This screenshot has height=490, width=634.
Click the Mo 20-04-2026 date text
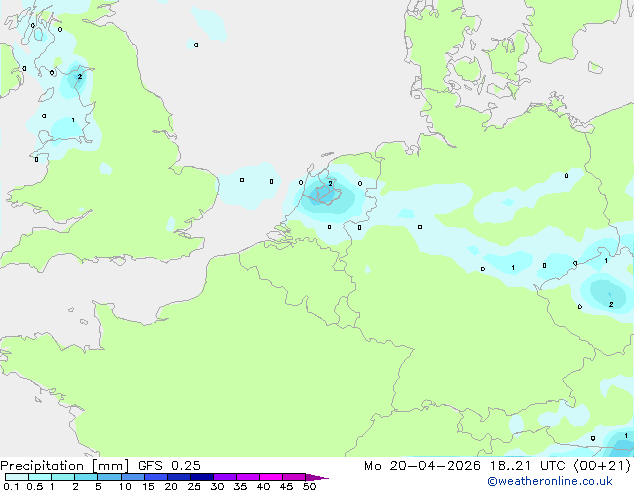[x=422, y=466]
